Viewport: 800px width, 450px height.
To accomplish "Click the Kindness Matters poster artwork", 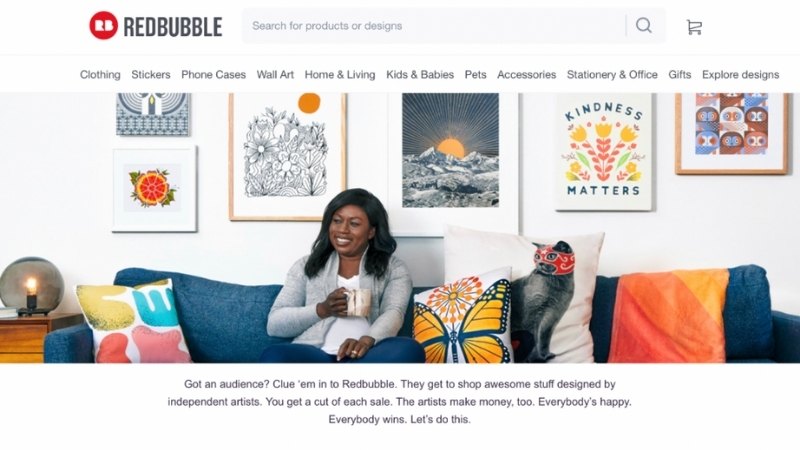I will [x=604, y=152].
